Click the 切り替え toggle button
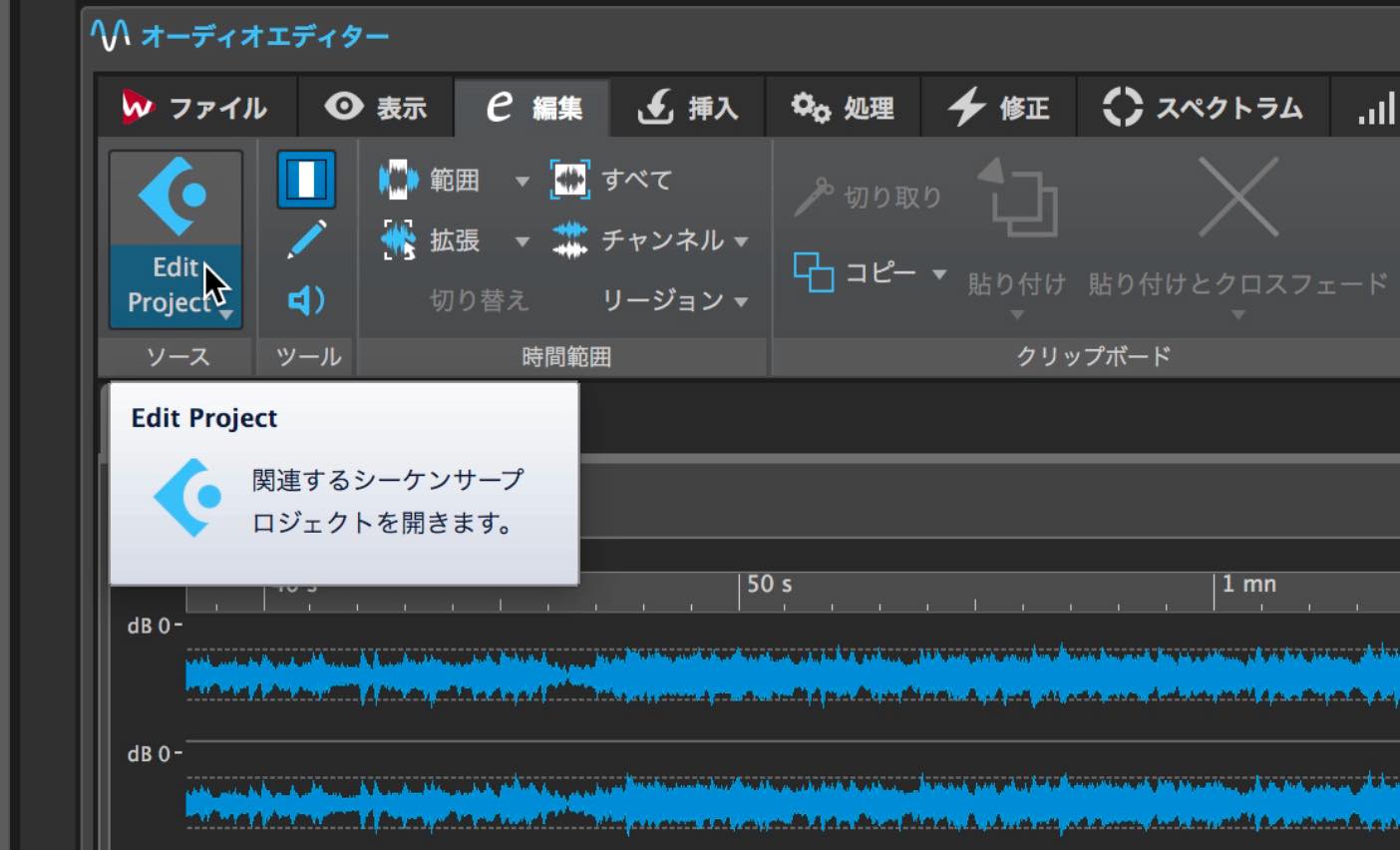 click(x=479, y=300)
